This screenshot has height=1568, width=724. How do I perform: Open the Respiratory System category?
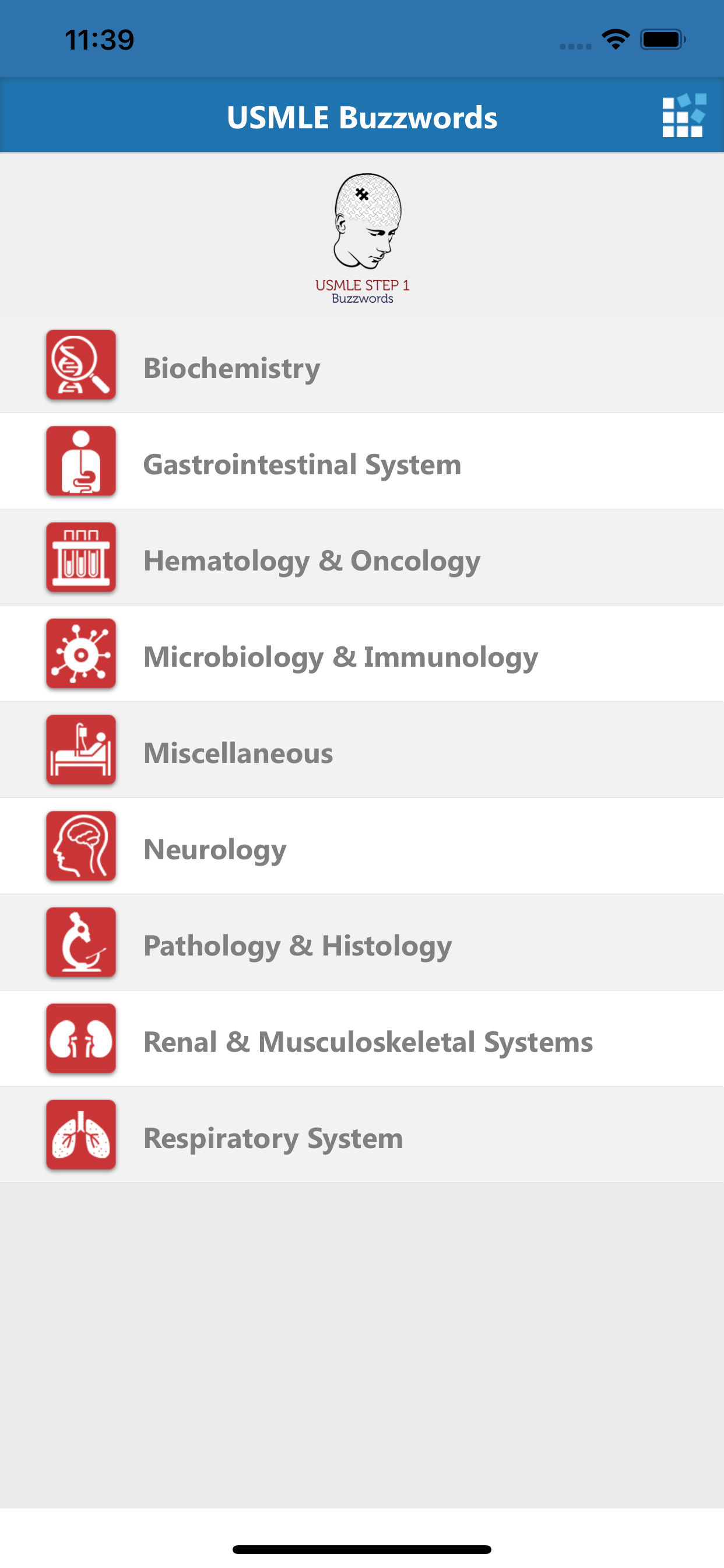click(273, 1137)
